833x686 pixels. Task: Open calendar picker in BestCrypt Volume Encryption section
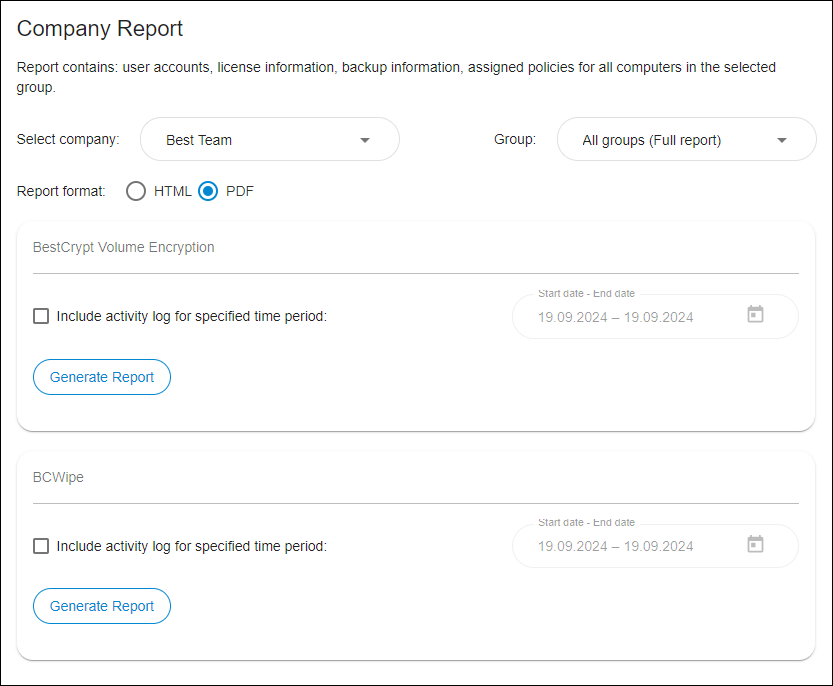point(755,314)
